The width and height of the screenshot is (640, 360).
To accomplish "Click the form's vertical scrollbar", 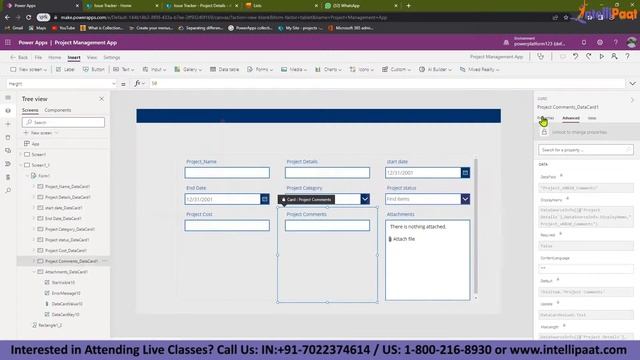I will pyautogui.click(x=476, y=227).
